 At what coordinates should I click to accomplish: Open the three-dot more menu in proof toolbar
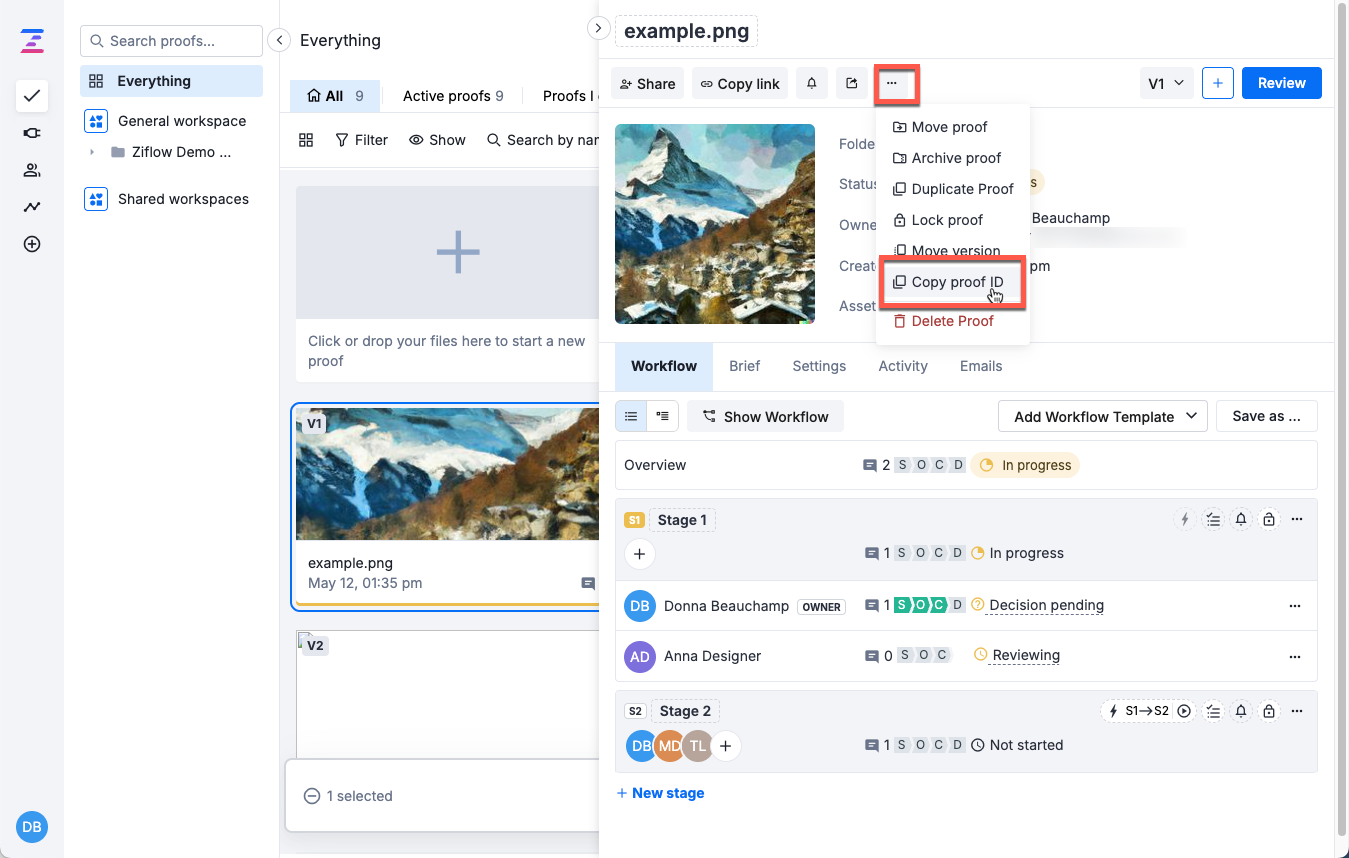(892, 84)
